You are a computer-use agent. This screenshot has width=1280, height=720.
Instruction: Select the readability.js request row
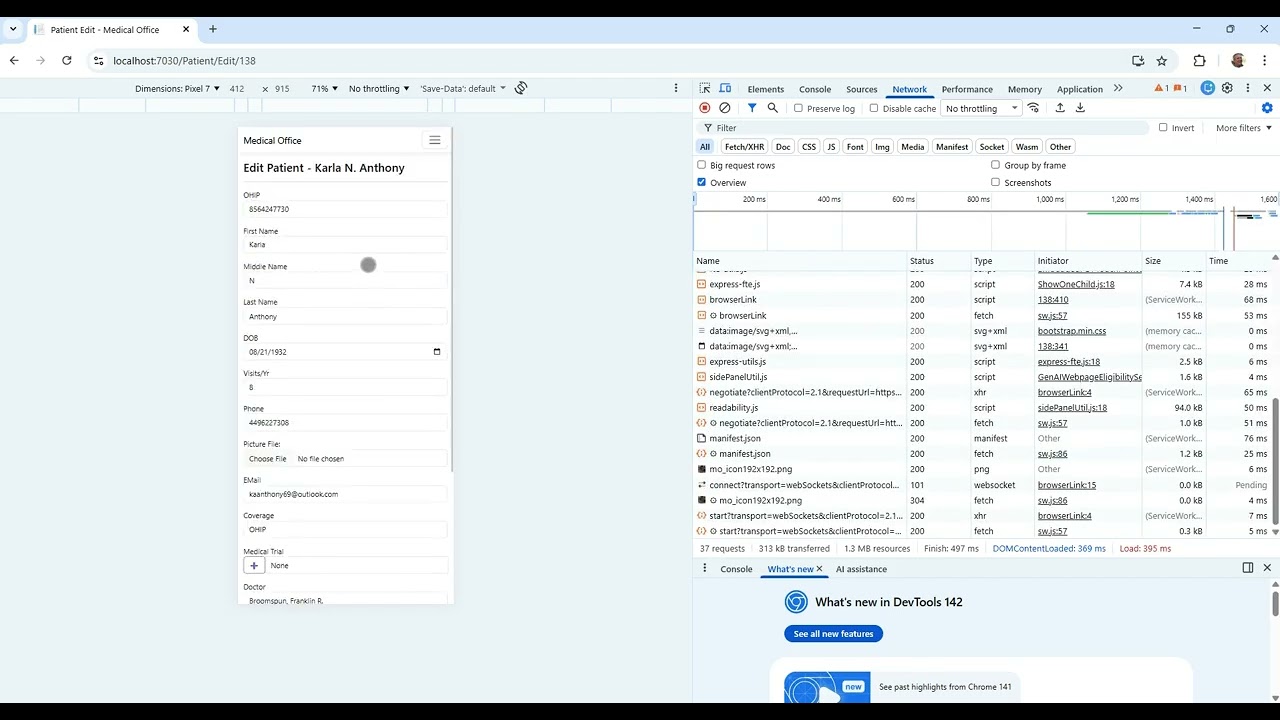[x=984, y=408]
